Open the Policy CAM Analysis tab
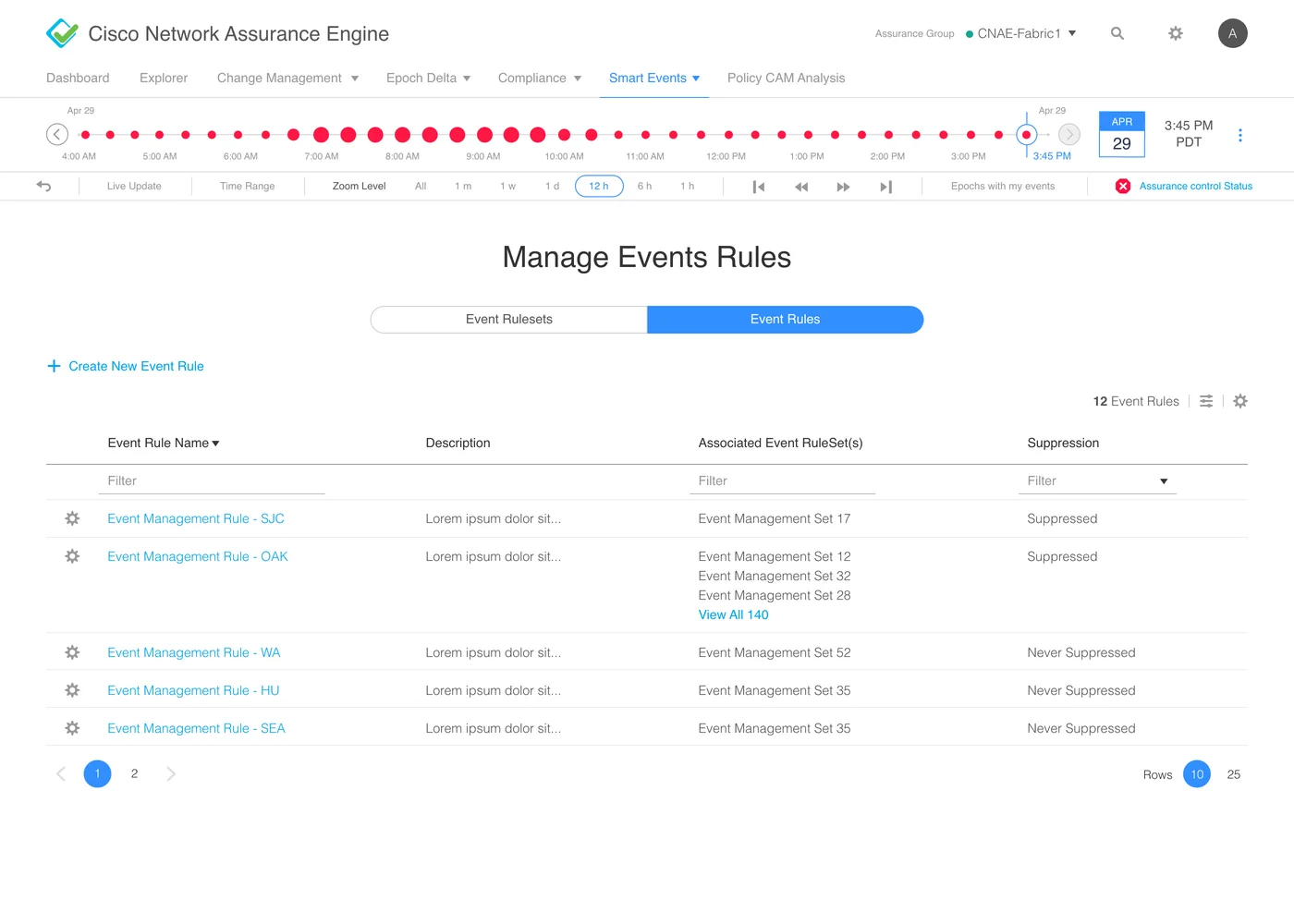Screen dimensions: 1294x924 (x=787, y=79)
